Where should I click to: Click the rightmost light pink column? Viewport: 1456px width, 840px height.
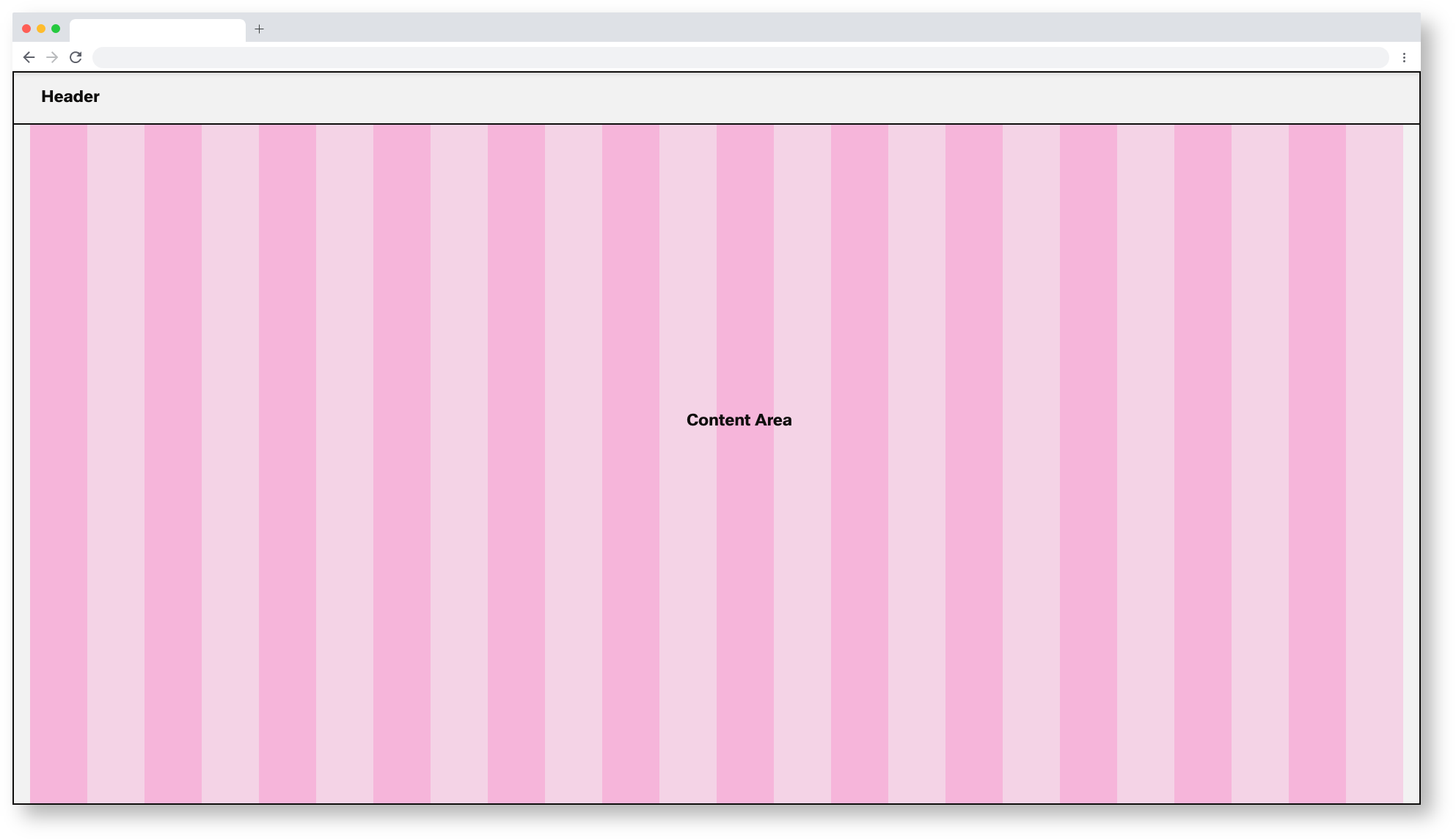coord(1374,462)
